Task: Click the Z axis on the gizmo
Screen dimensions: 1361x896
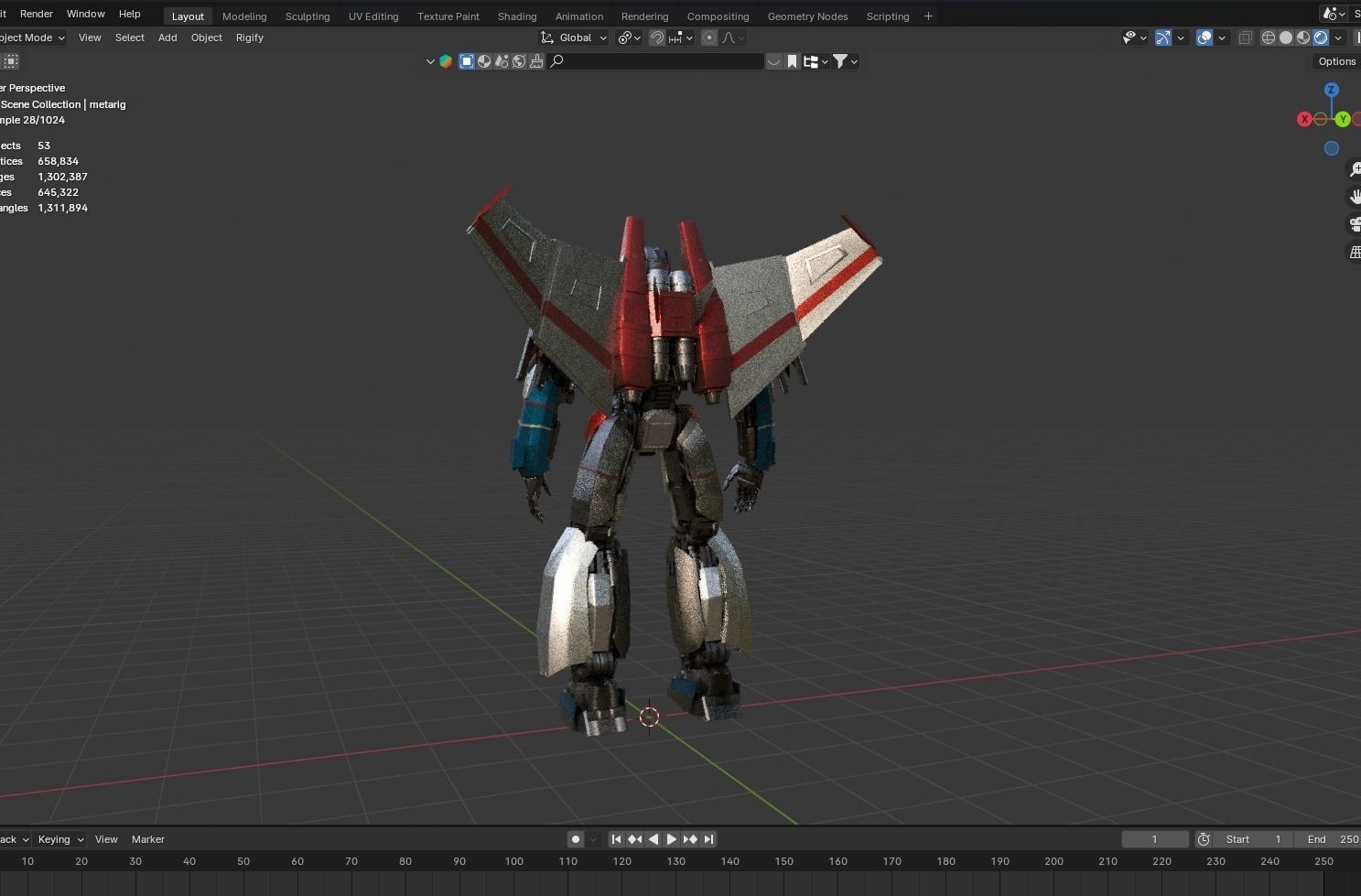Action: [x=1332, y=90]
